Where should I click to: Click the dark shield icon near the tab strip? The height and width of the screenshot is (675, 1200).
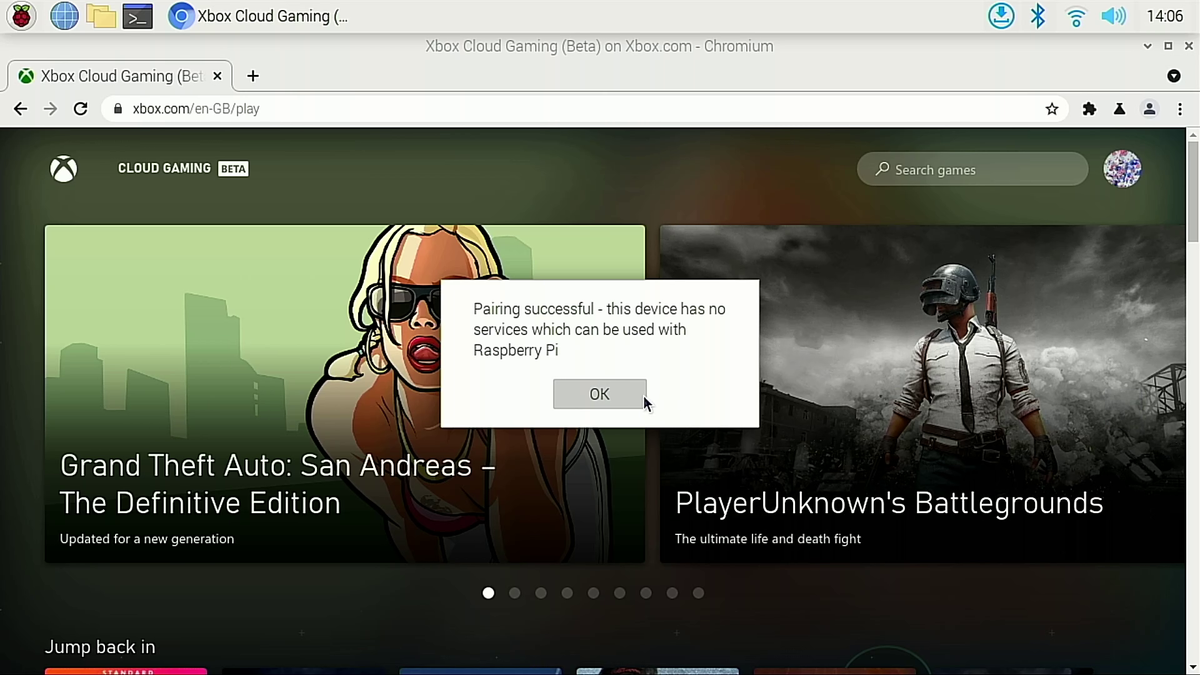click(1174, 76)
